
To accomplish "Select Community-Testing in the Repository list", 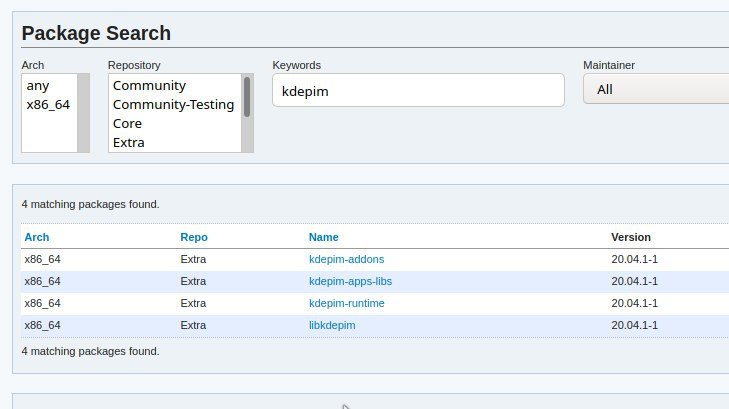I will pos(175,105).
